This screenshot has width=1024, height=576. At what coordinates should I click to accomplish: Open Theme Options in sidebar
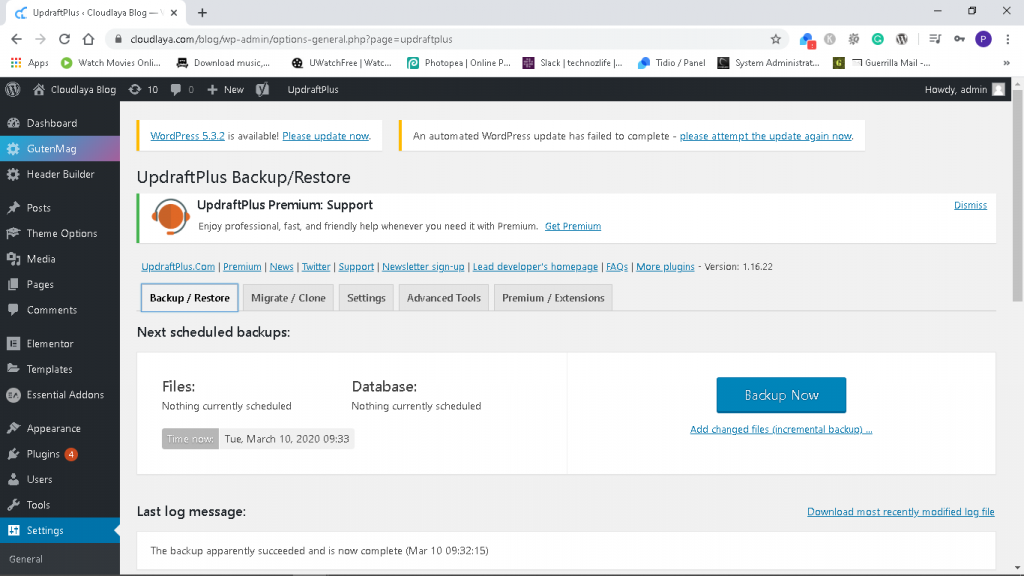pyautogui.click(x=60, y=233)
